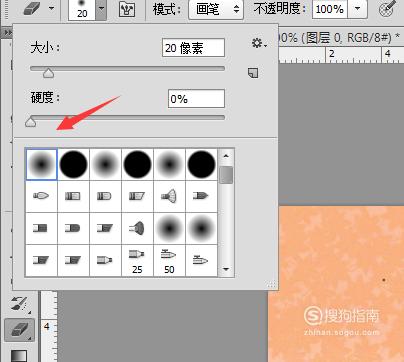Viewport: 404px width, 362px height.
Task: Select the dark flat fan bristle brush
Action: tap(137, 228)
